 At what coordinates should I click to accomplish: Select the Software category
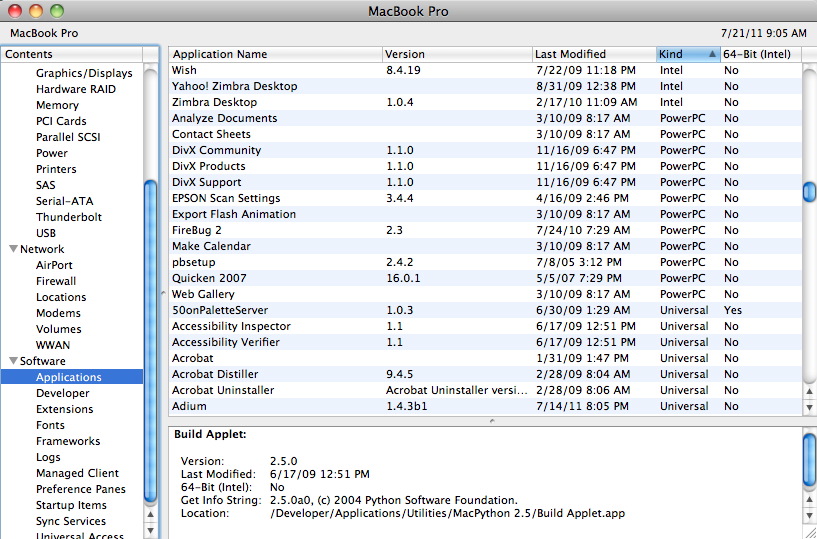(43, 361)
